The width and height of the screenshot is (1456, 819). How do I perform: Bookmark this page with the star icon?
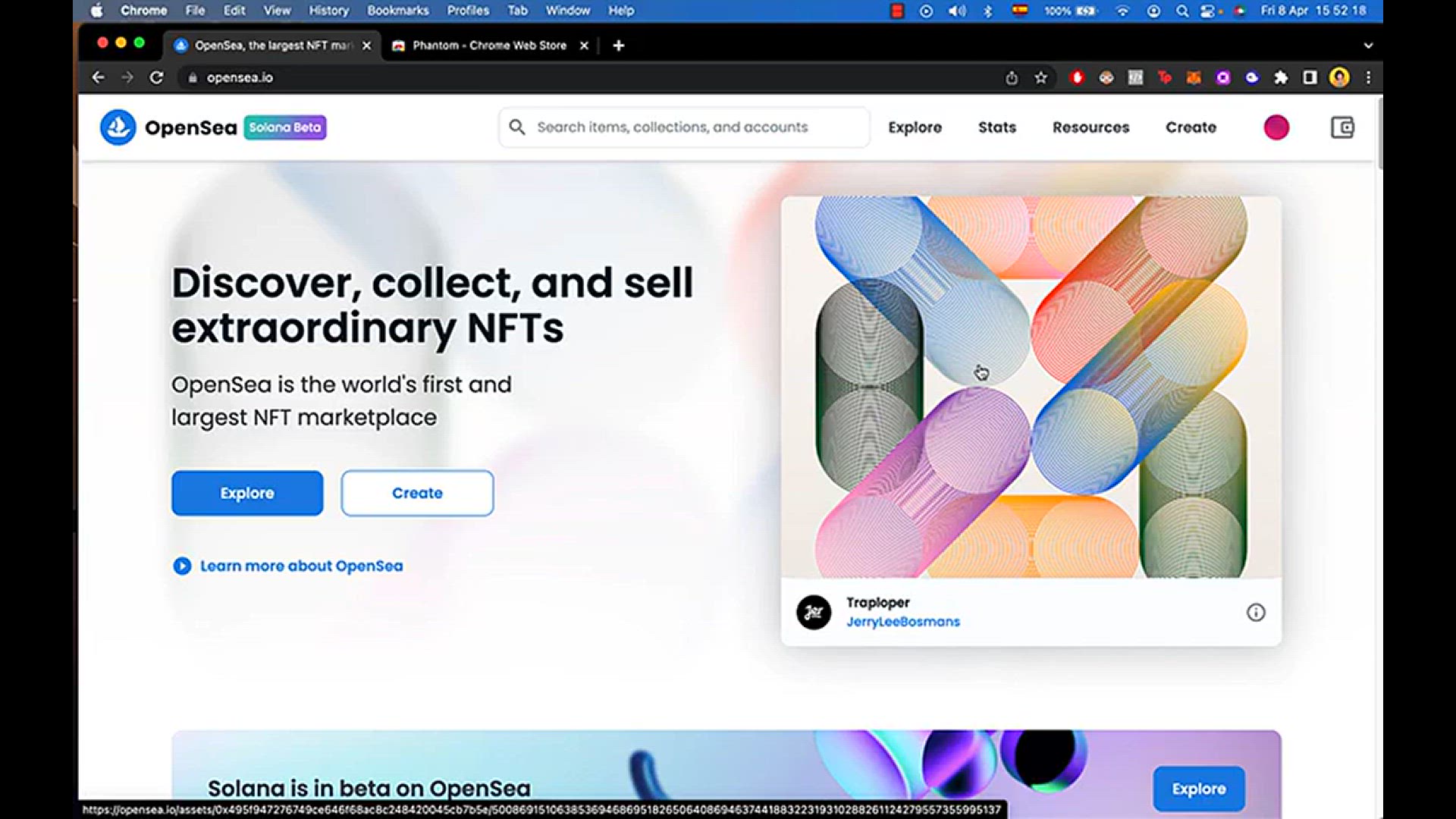[1041, 77]
